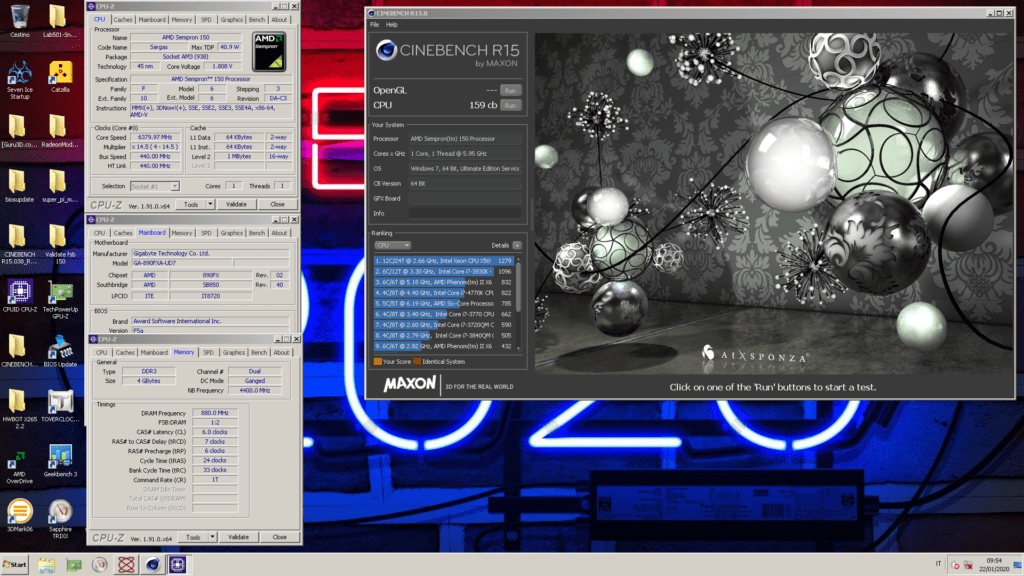Viewport: 1024px width, 576px height.
Task: Switch to CPU-Z via its taskbar icon
Action: tap(178, 565)
